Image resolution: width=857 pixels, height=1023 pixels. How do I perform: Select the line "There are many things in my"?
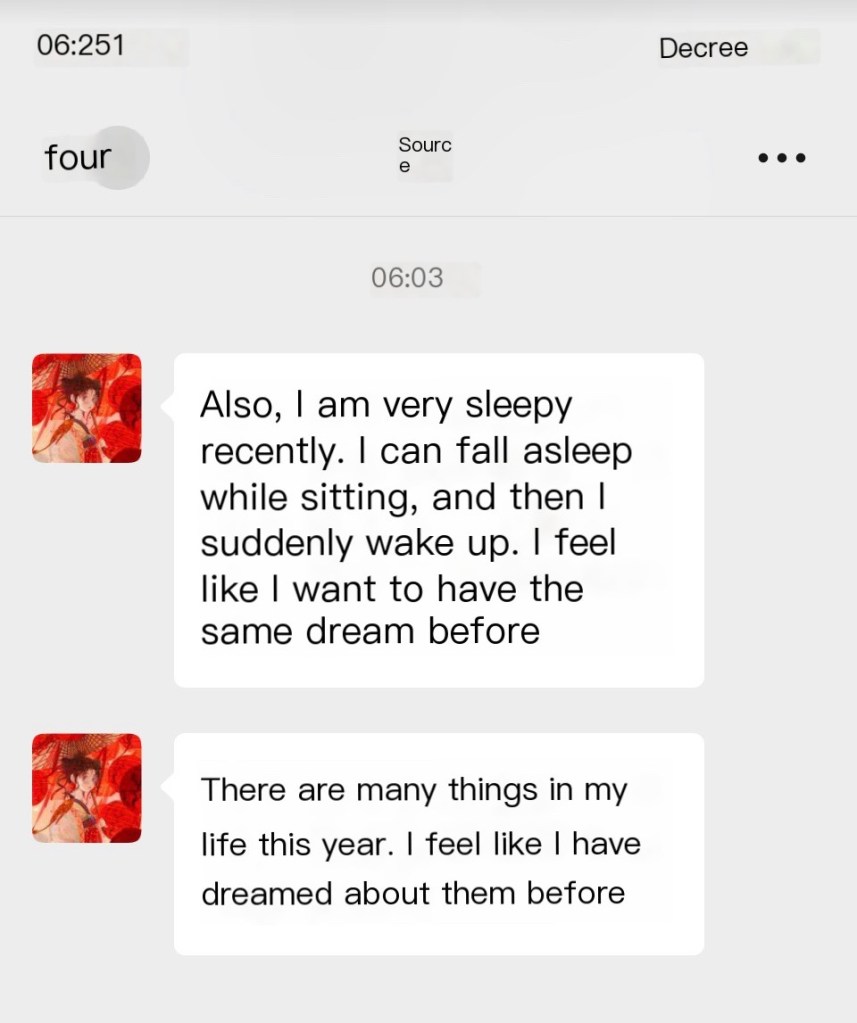pos(414,790)
